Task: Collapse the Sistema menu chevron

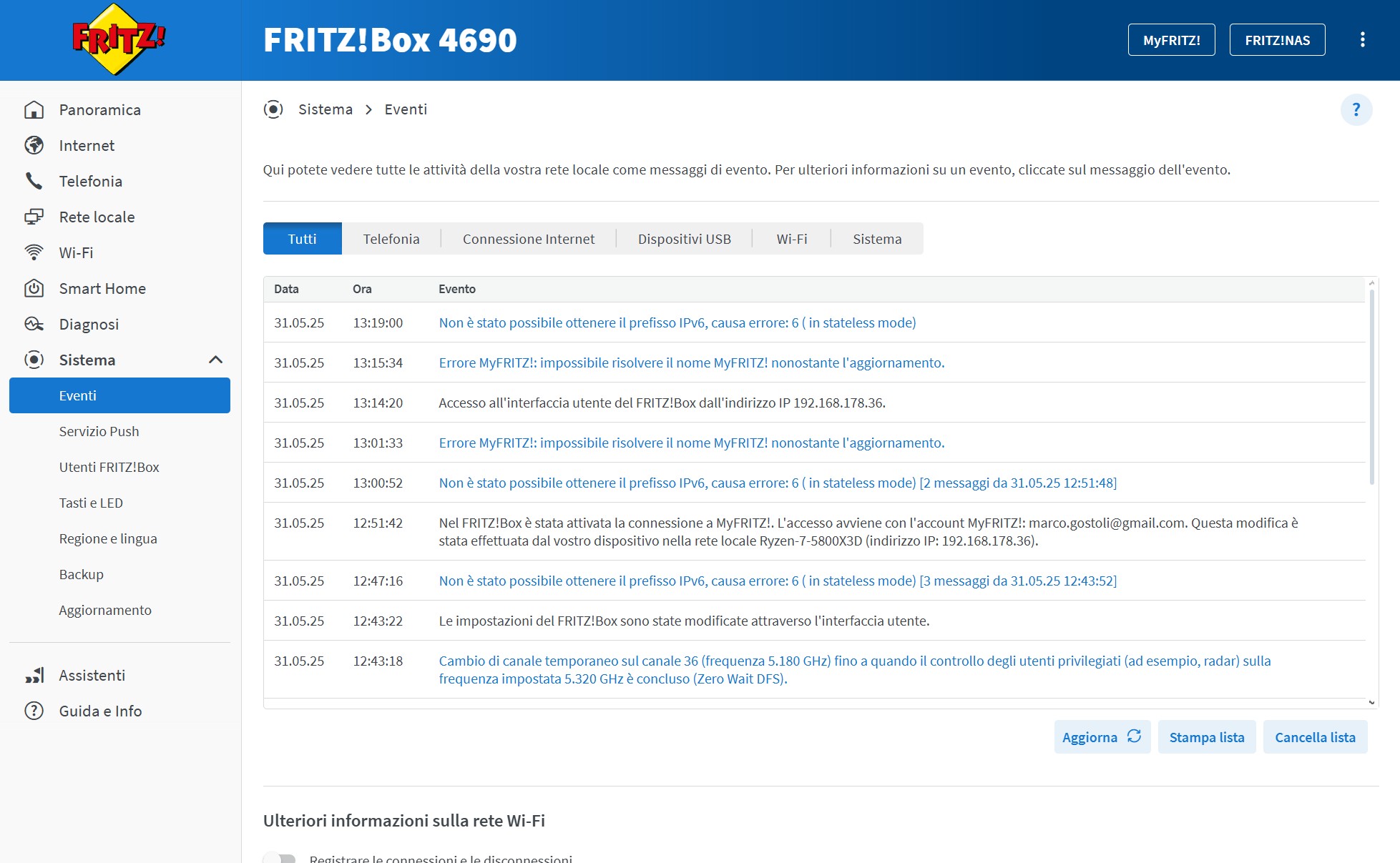Action: [215, 360]
